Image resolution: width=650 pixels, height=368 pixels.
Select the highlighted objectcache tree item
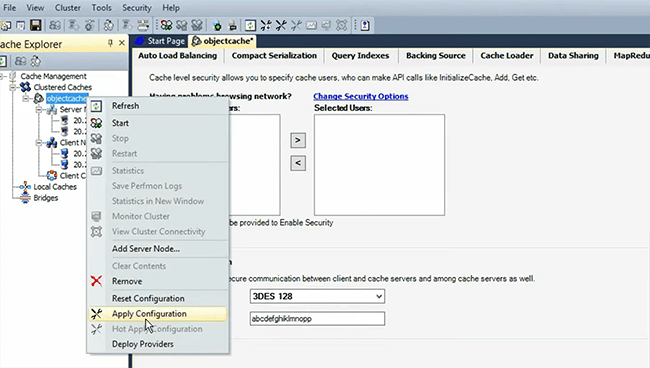click(x=67, y=99)
